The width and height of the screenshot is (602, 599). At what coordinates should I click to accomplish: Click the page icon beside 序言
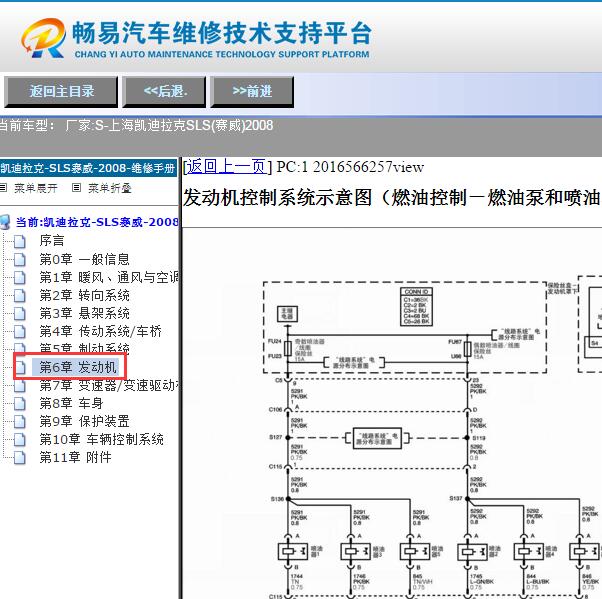click(x=20, y=242)
